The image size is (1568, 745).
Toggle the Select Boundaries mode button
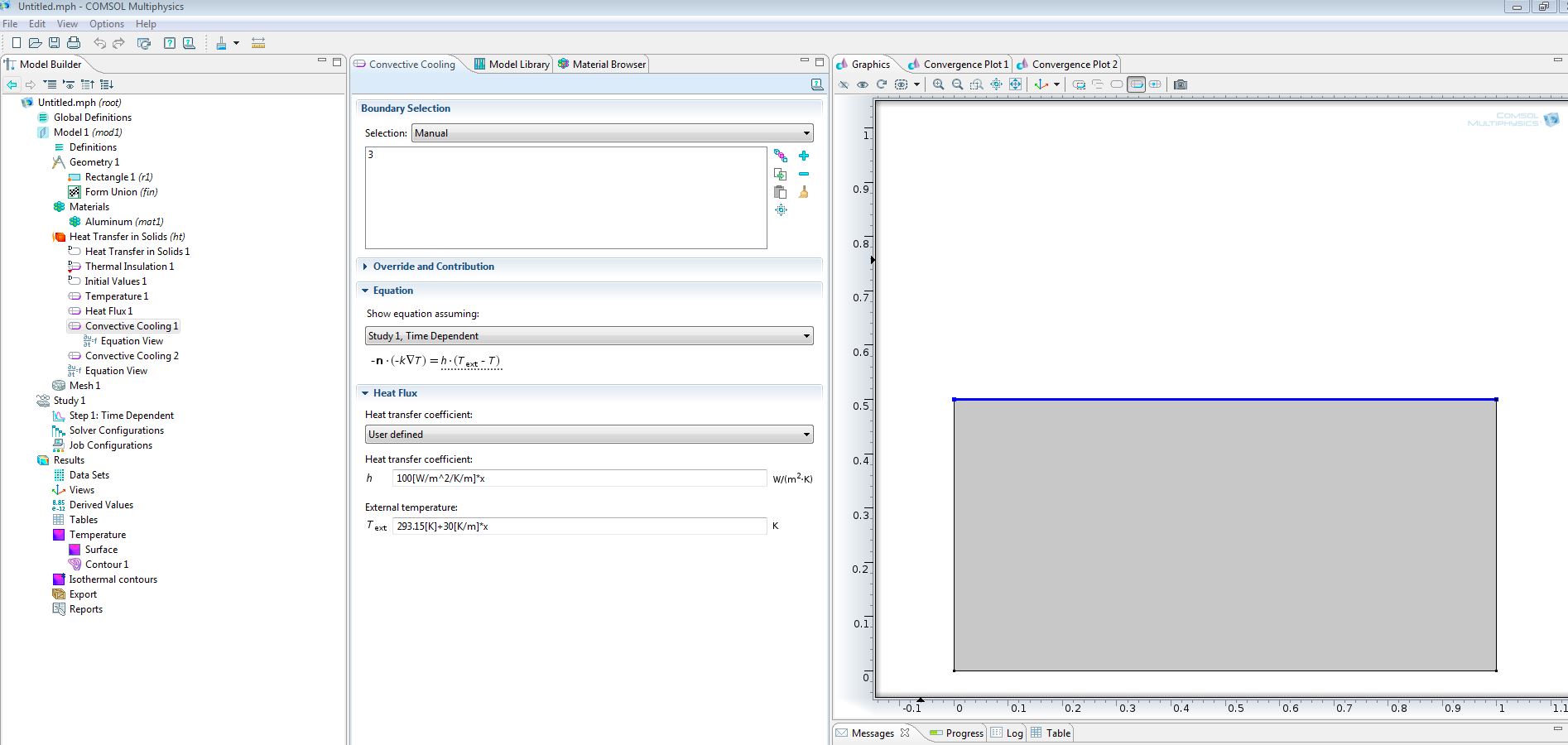pyautogui.click(x=1137, y=84)
